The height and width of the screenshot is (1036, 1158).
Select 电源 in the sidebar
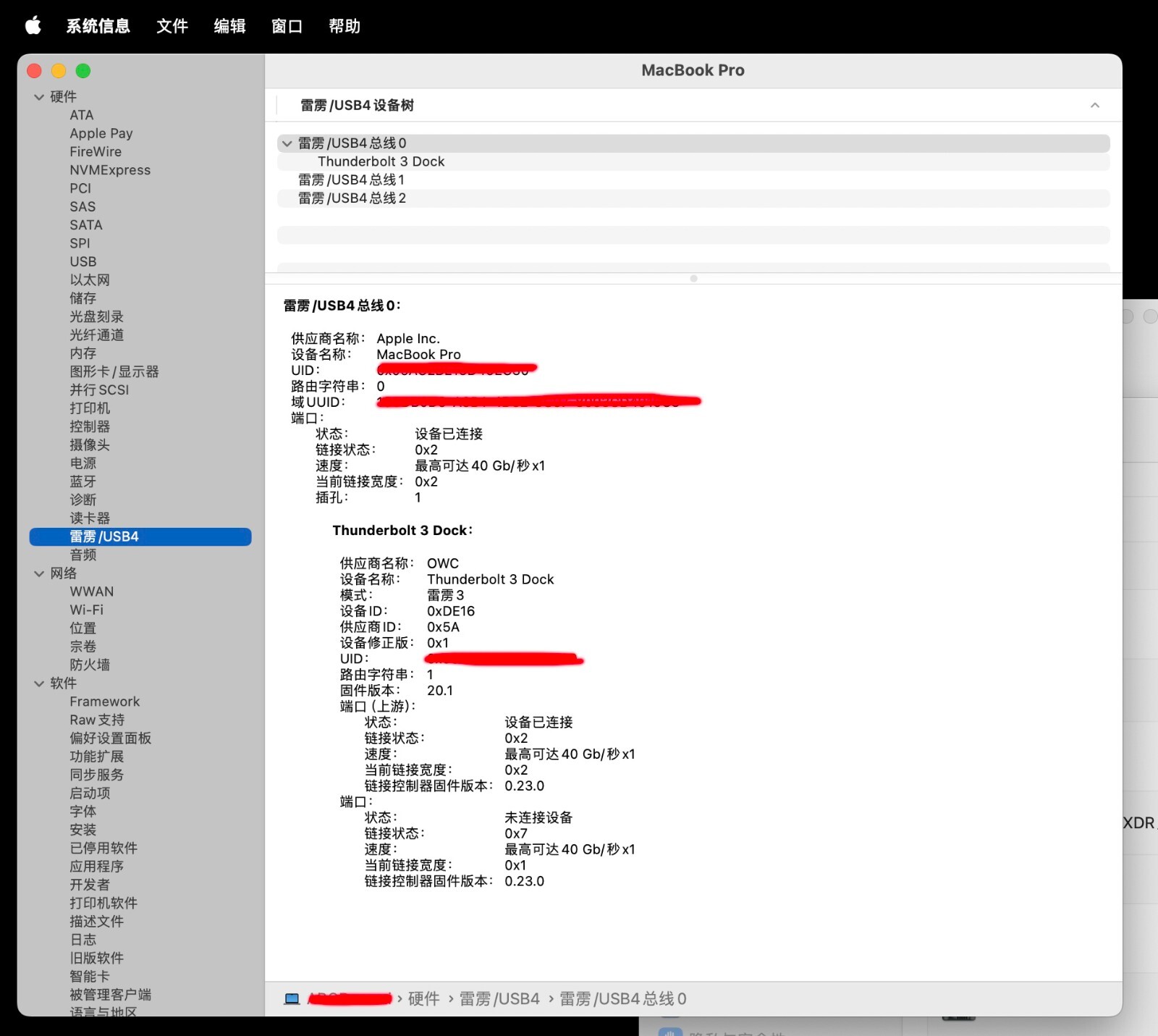pyautogui.click(x=83, y=463)
